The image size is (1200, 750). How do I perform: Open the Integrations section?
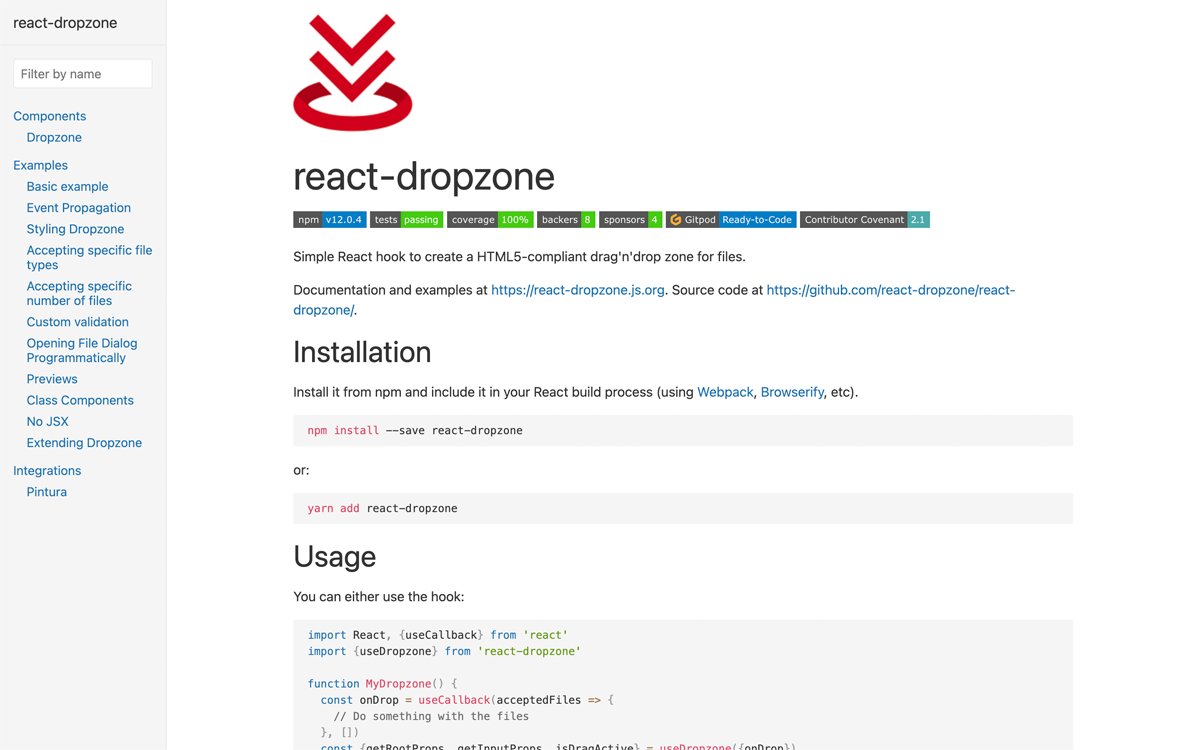47,470
